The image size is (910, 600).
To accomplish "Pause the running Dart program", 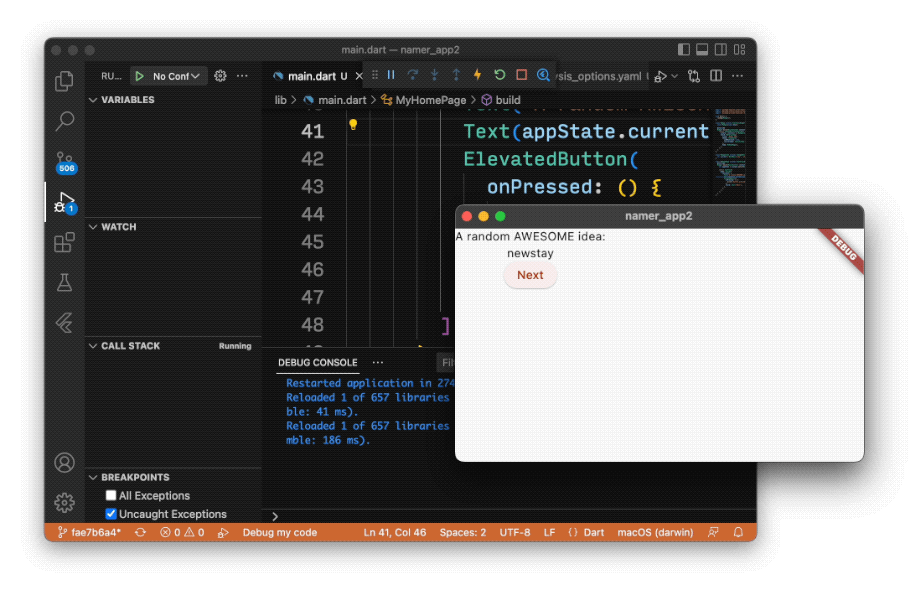I will pos(389,75).
